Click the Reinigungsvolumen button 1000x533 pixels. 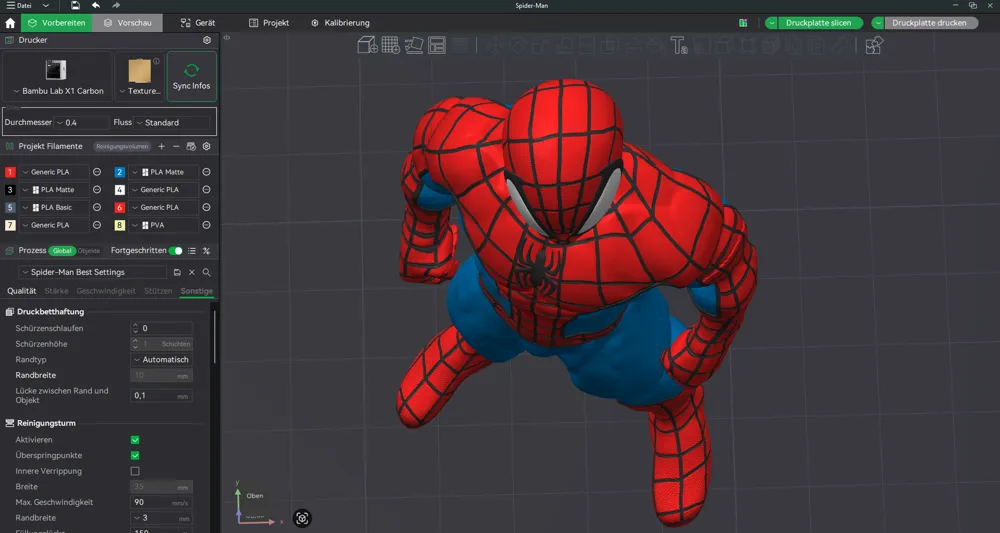(122, 147)
